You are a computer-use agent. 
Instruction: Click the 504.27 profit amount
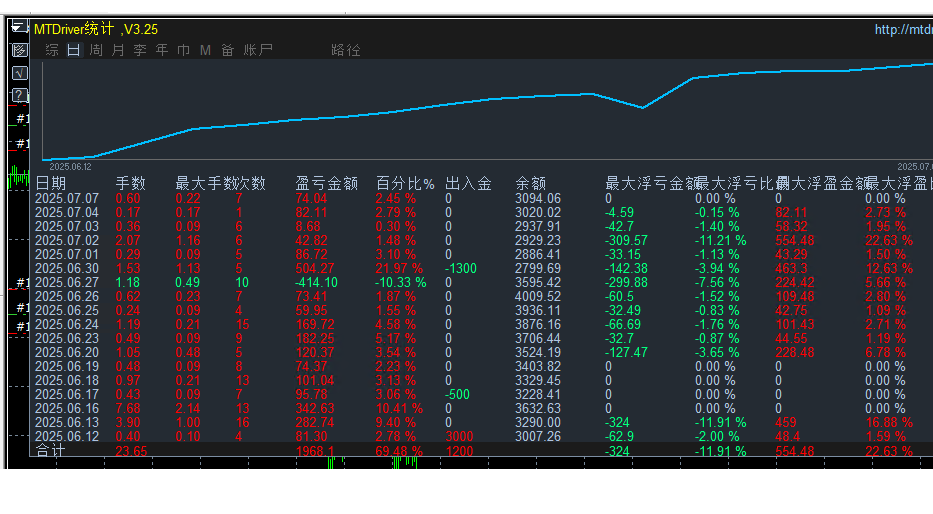pos(315,268)
